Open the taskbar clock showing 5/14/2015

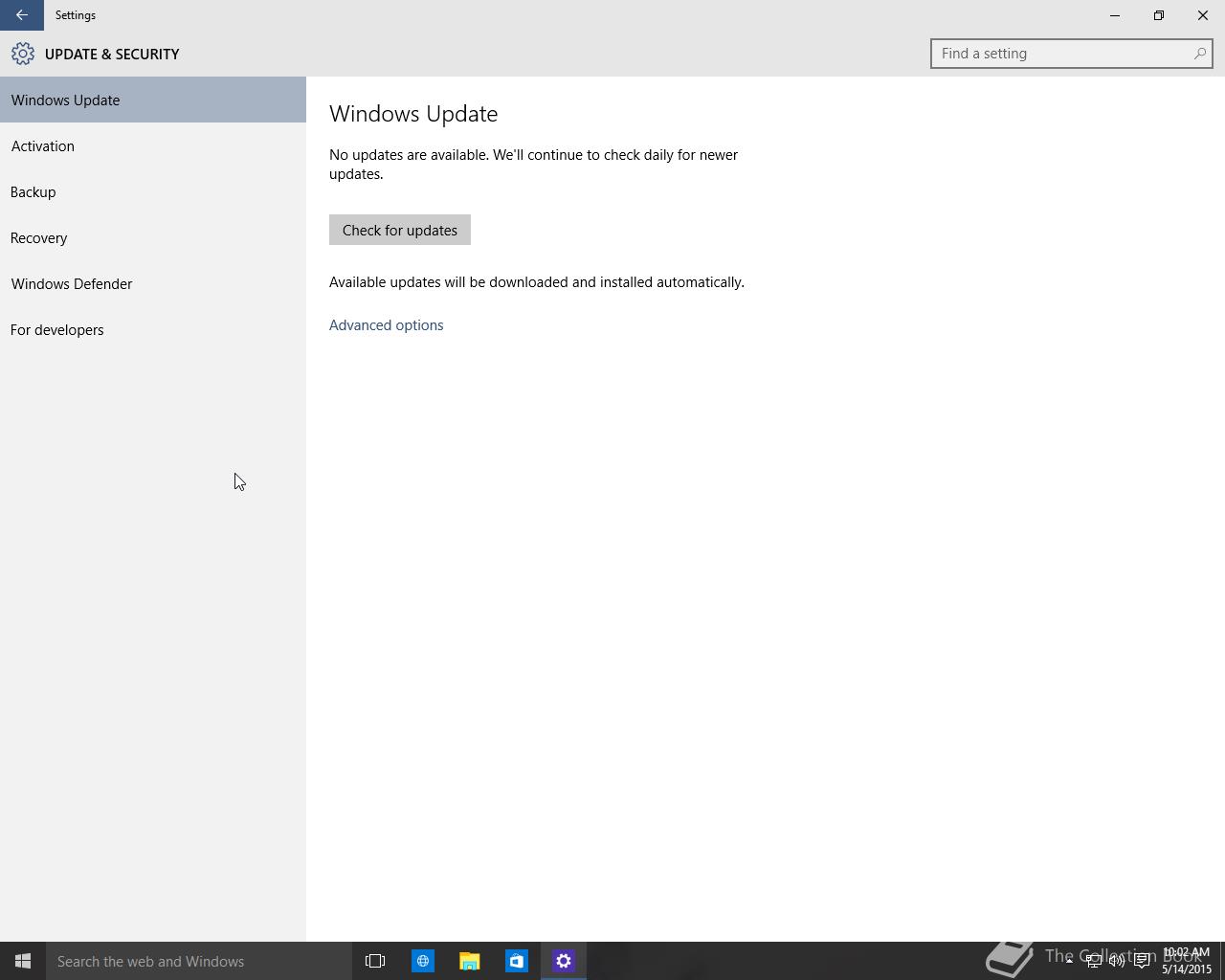pyautogui.click(x=1186, y=961)
